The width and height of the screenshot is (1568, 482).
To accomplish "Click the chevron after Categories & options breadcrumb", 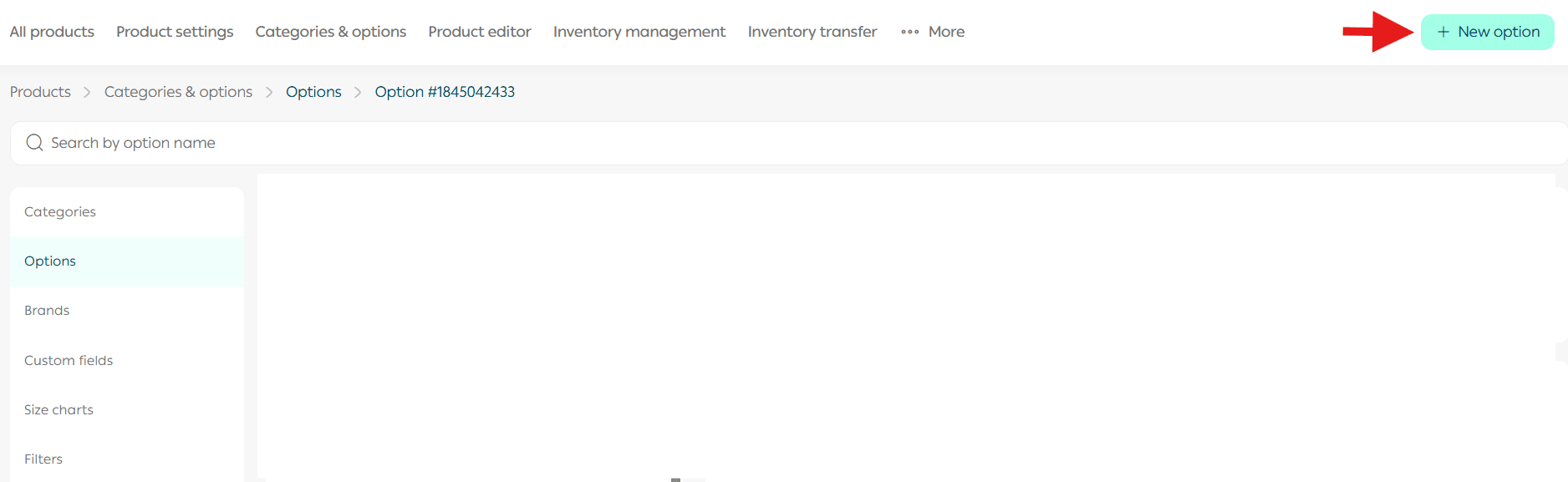I will coord(269,92).
